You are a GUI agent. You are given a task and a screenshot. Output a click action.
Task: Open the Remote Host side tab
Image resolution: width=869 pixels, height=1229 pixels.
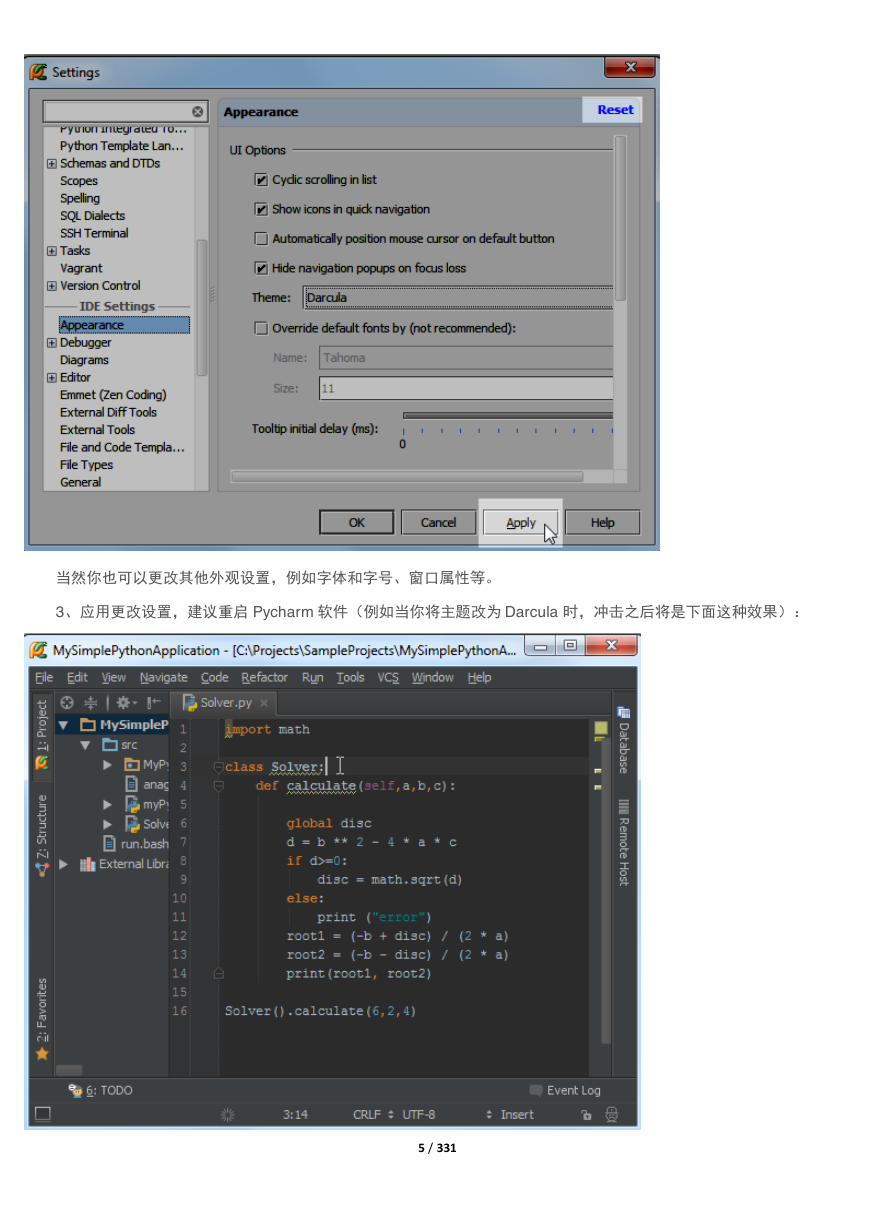pyautogui.click(x=624, y=843)
